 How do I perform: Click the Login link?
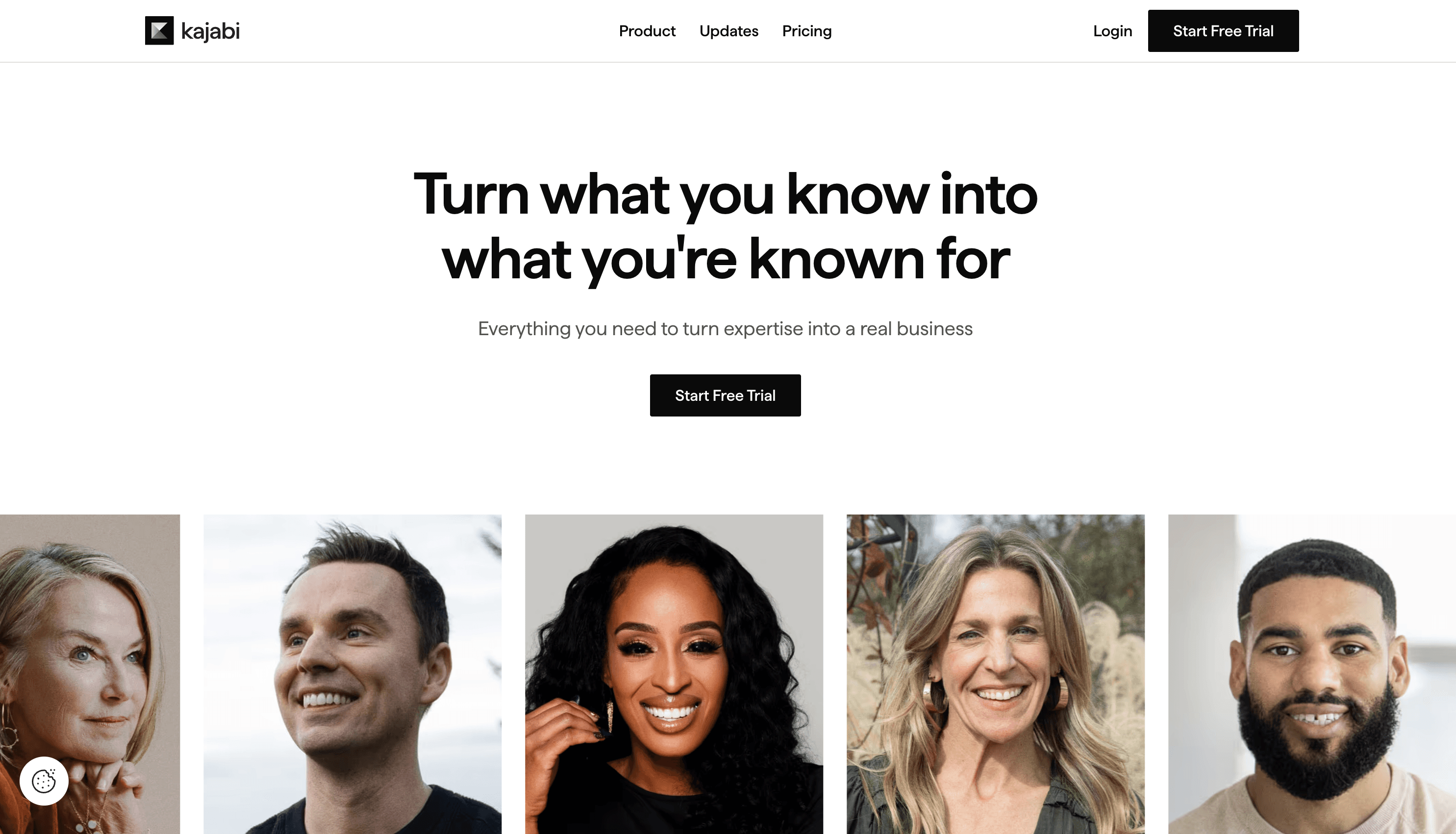click(1112, 31)
